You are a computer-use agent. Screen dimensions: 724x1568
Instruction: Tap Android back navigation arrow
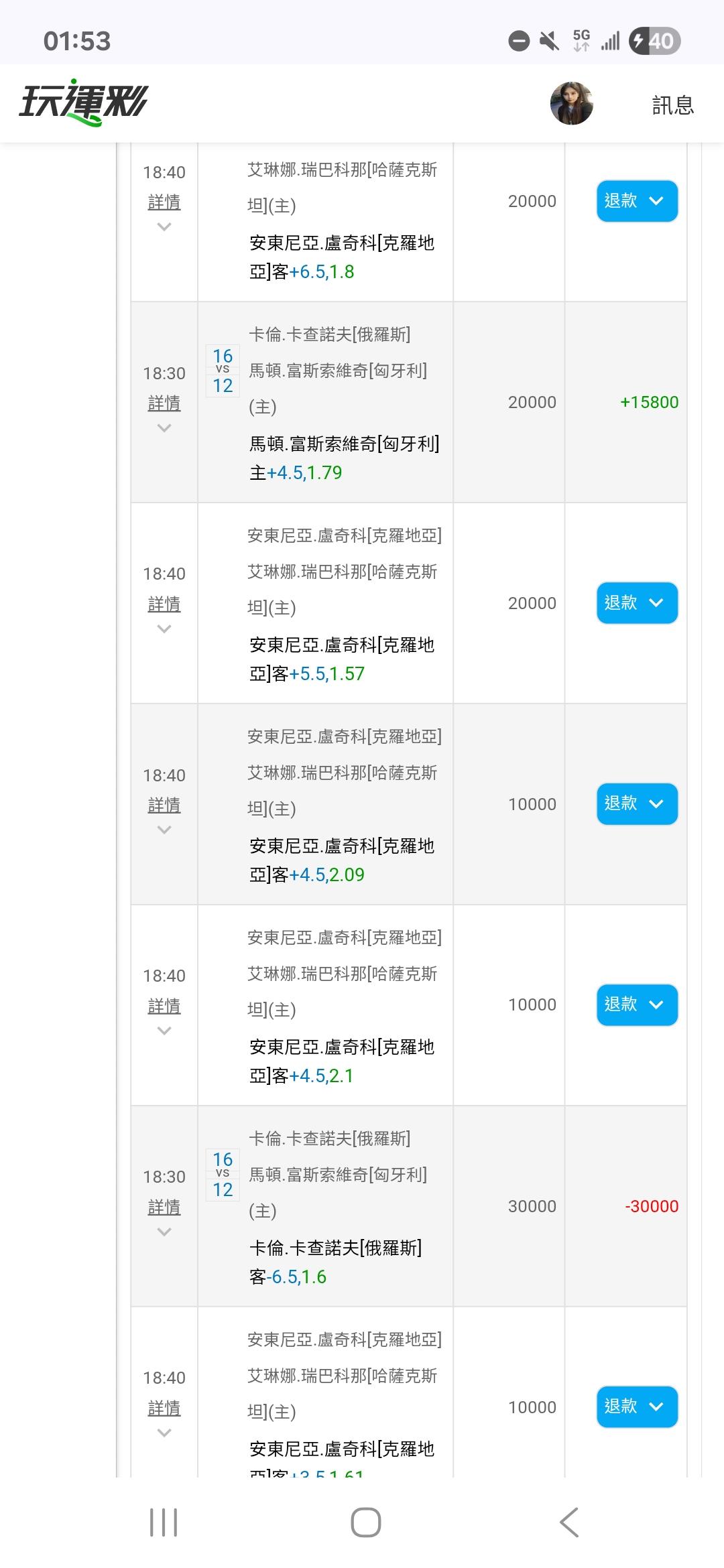click(569, 1522)
